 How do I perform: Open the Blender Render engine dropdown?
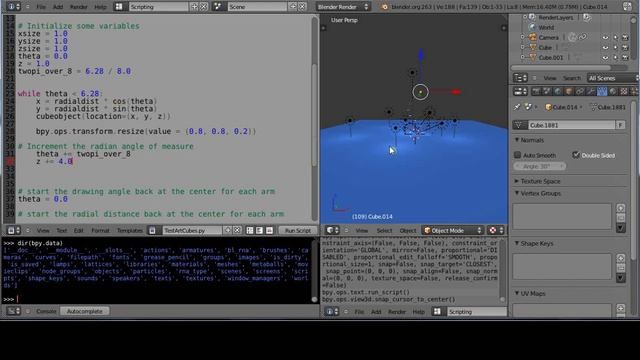(x=342, y=7)
